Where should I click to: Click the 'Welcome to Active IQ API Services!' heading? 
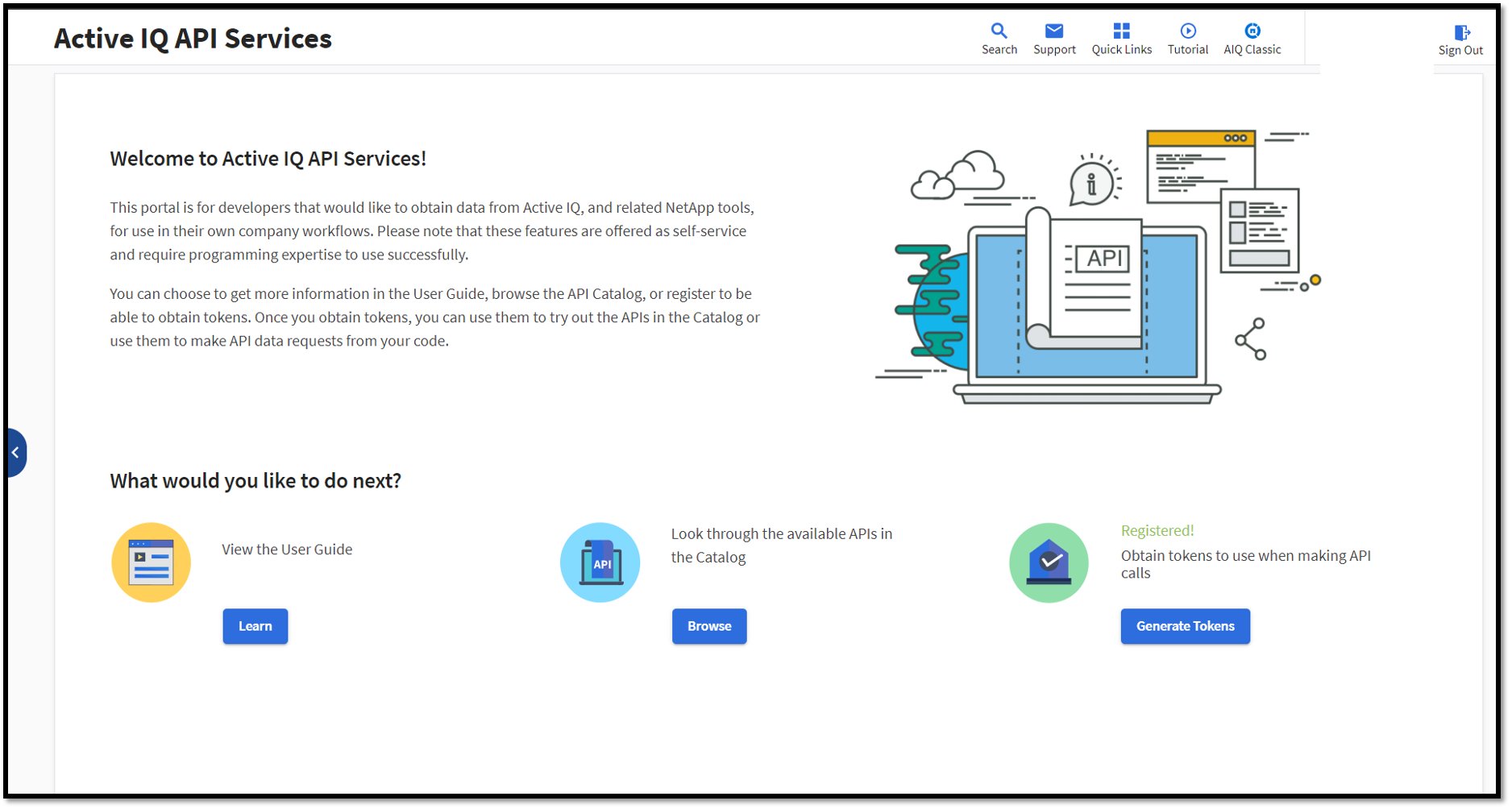pyautogui.click(x=268, y=159)
